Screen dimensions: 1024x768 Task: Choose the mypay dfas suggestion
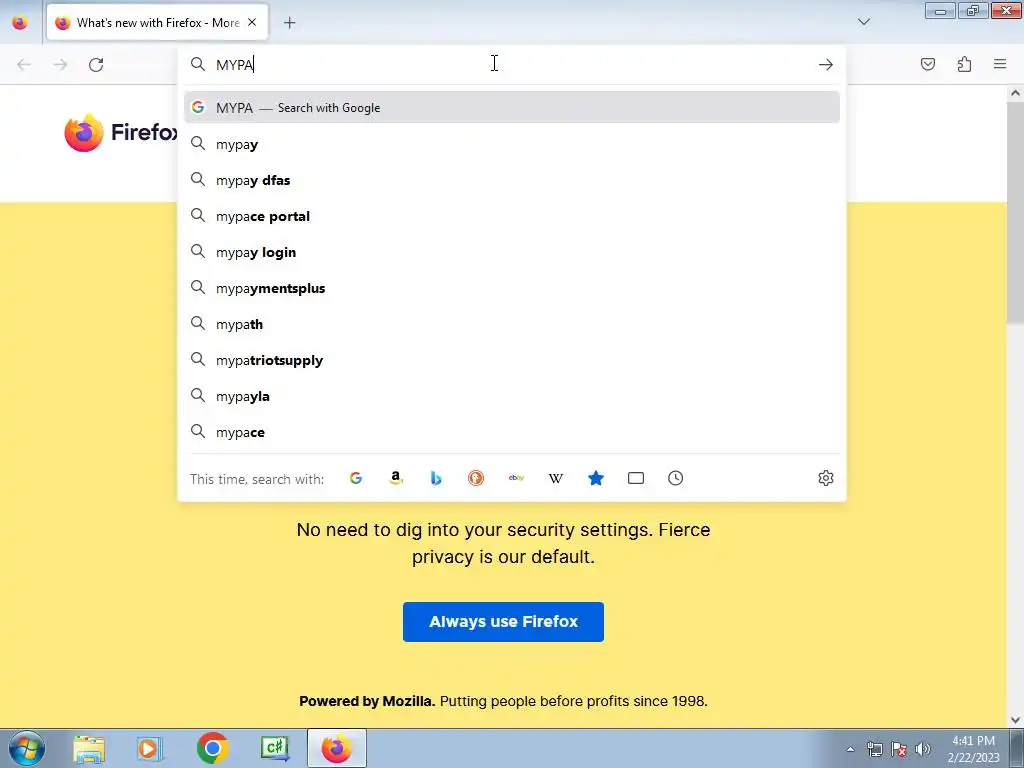click(511, 180)
